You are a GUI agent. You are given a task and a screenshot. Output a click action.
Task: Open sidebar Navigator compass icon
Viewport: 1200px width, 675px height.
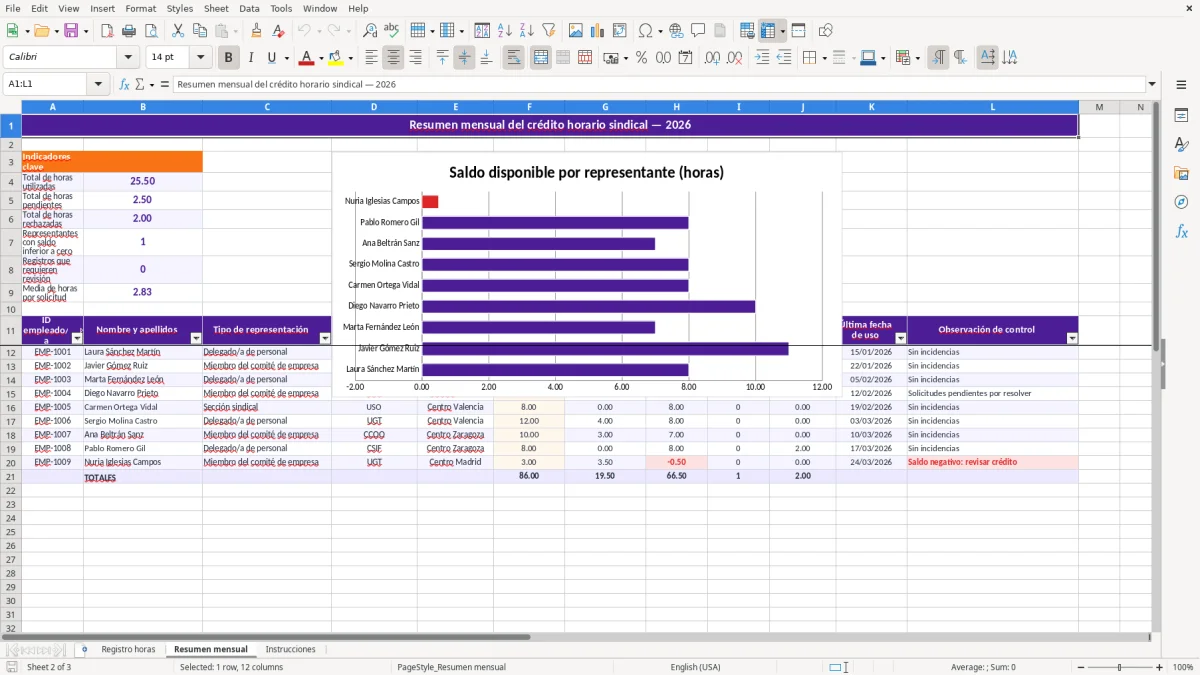1181,202
